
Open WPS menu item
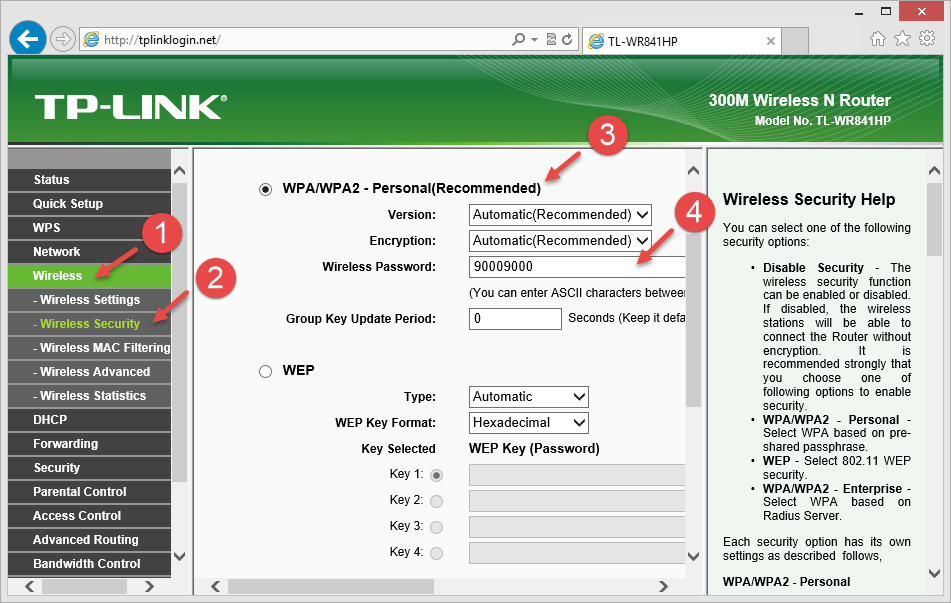click(x=90, y=227)
